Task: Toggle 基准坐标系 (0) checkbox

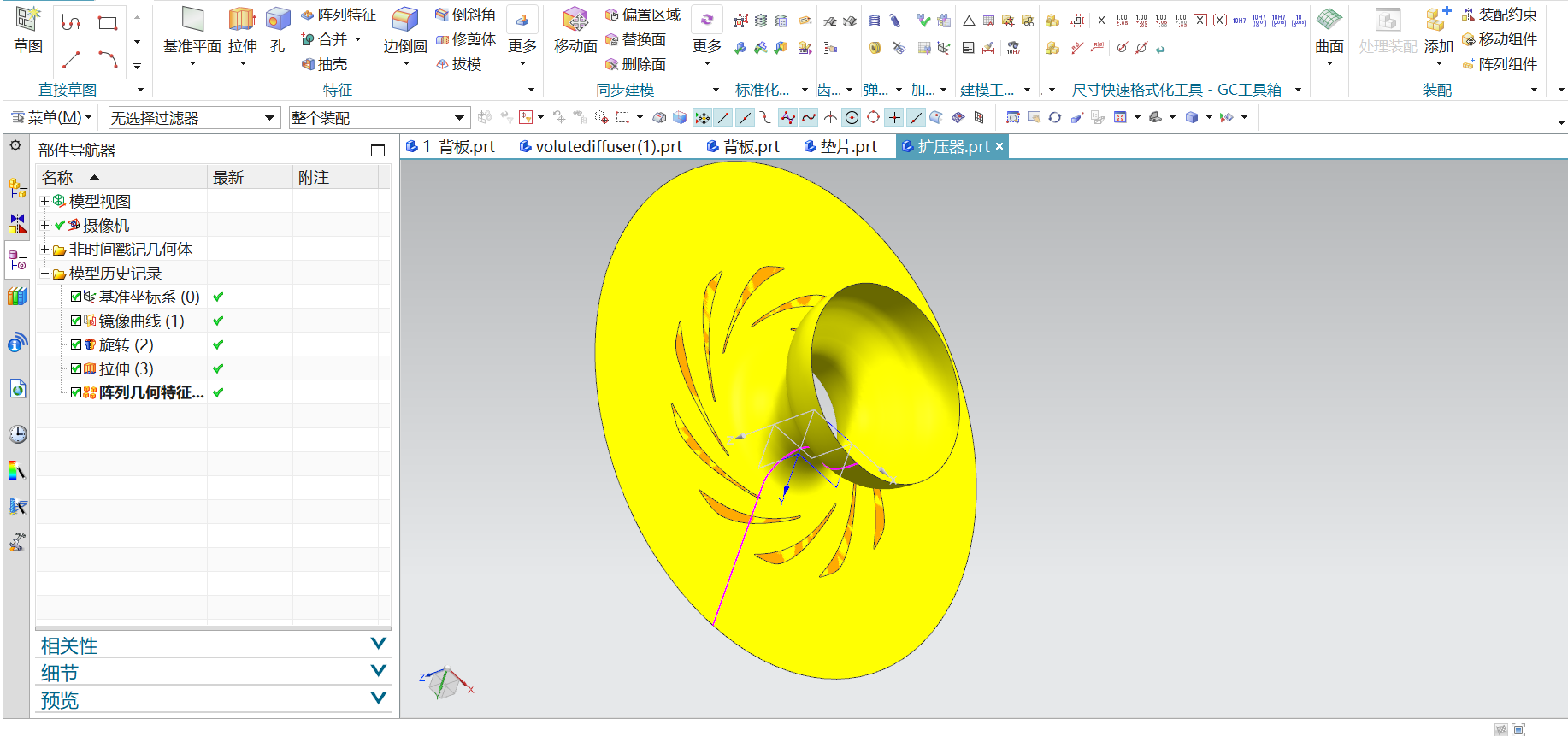Action: (76, 297)
